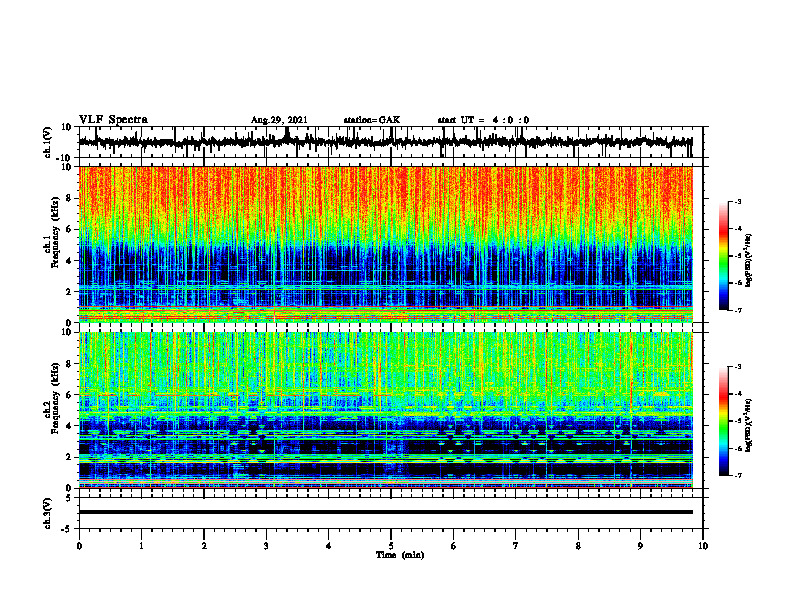Click the "4" kHz tick of ch.2 spectrogram
This screenshot has width=792, height=612.
(69, 426)
